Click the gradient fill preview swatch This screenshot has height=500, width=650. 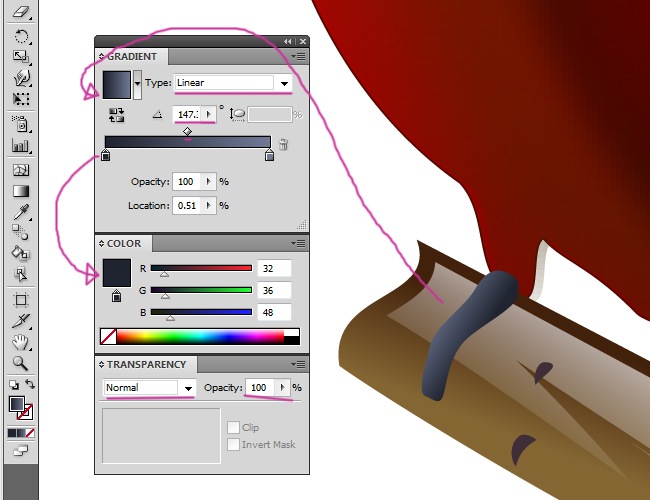pyautogui.click(x=117, y=85)
